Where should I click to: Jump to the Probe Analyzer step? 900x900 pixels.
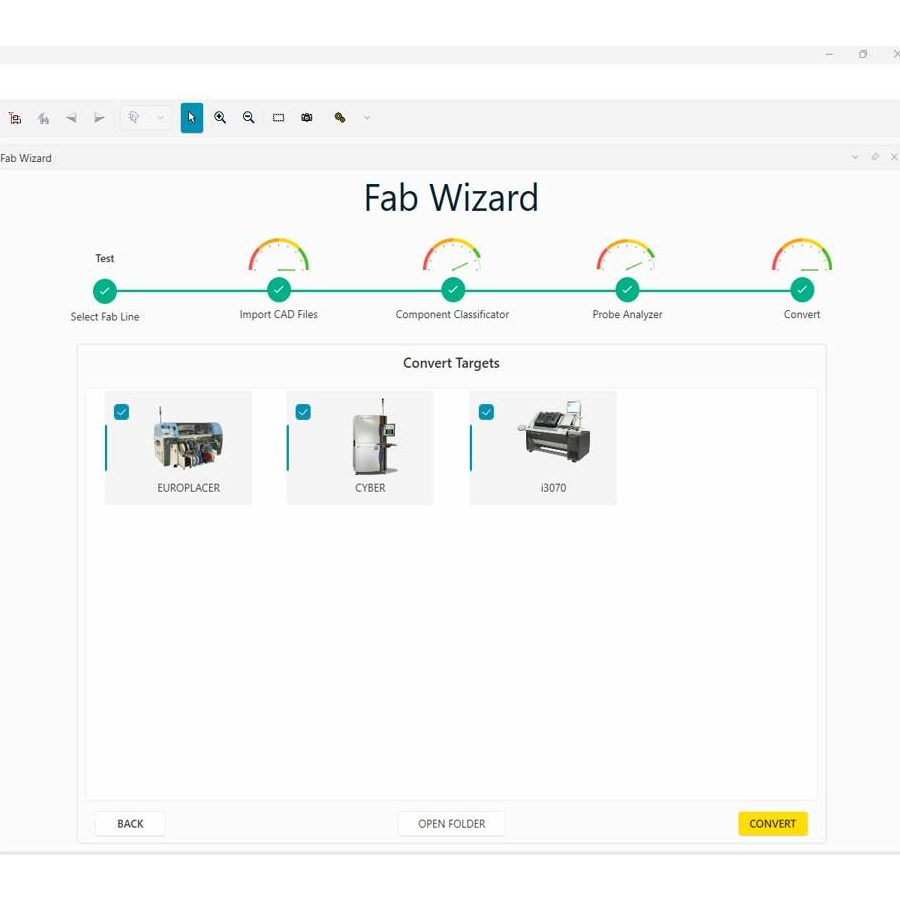coord(627,291)
